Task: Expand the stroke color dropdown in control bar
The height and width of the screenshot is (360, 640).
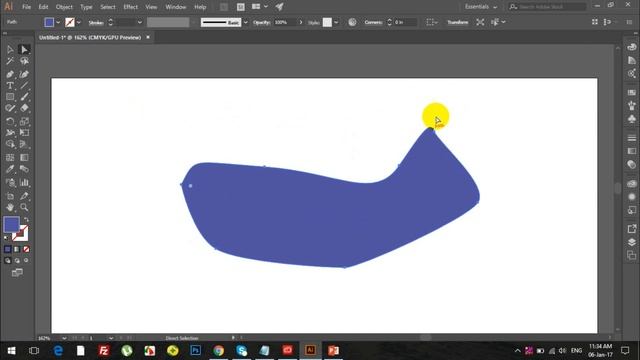Action: tap(79, 22)
